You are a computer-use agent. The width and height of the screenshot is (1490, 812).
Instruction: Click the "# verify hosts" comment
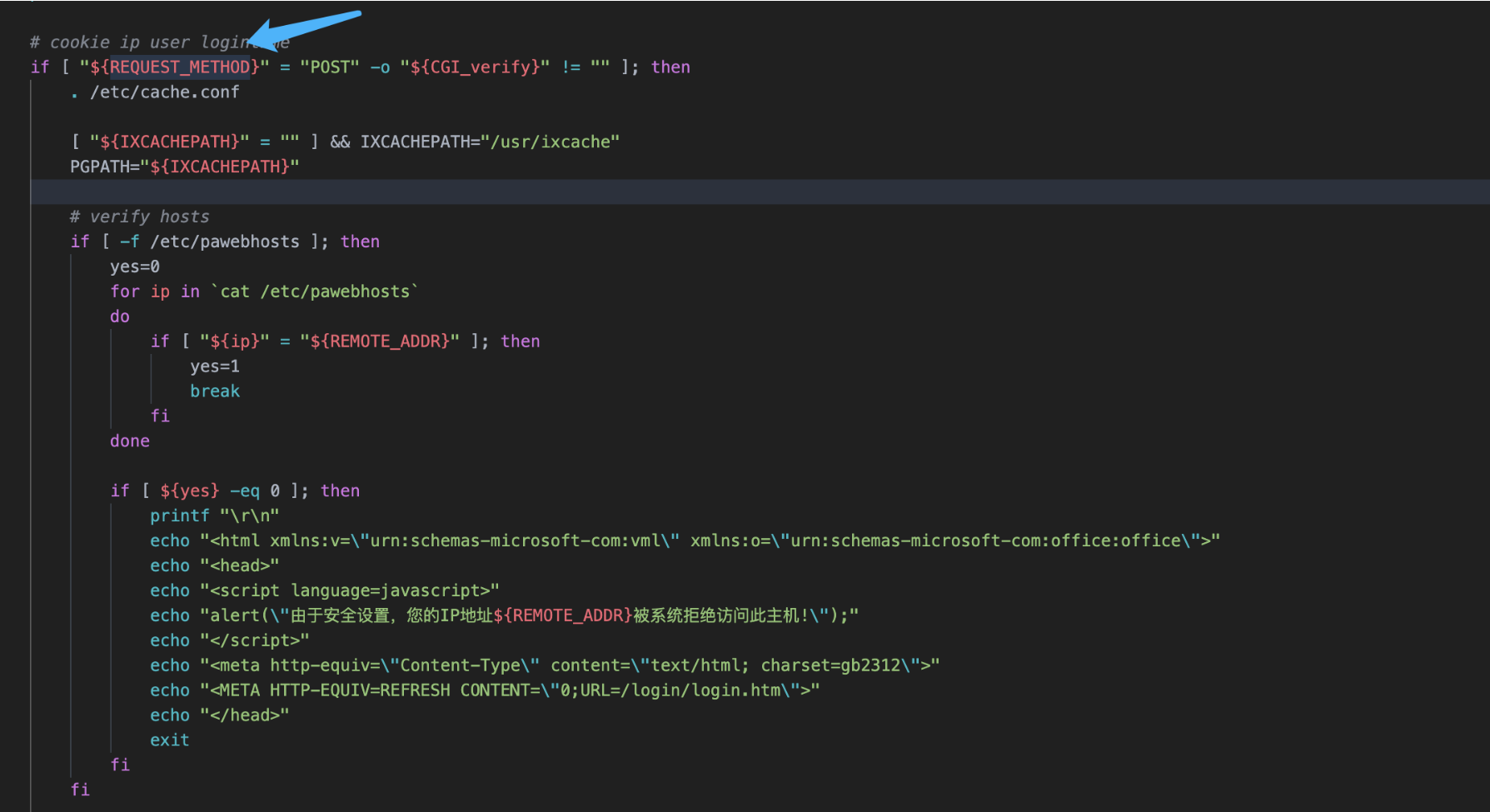(139, 217)
